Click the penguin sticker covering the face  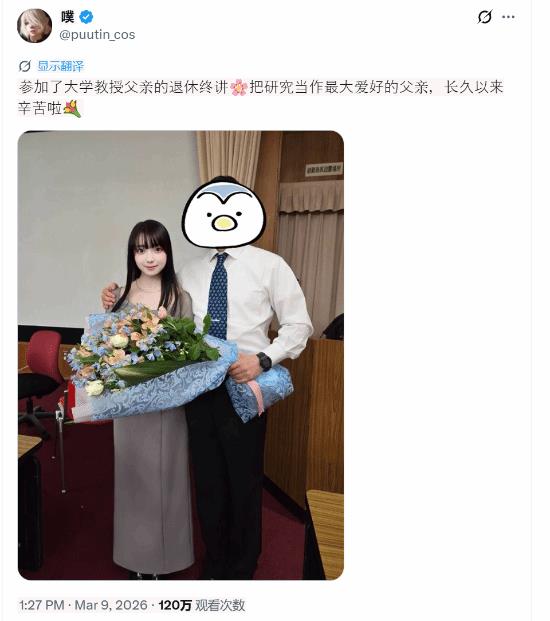pyautogui.click(x=223, y=213)
